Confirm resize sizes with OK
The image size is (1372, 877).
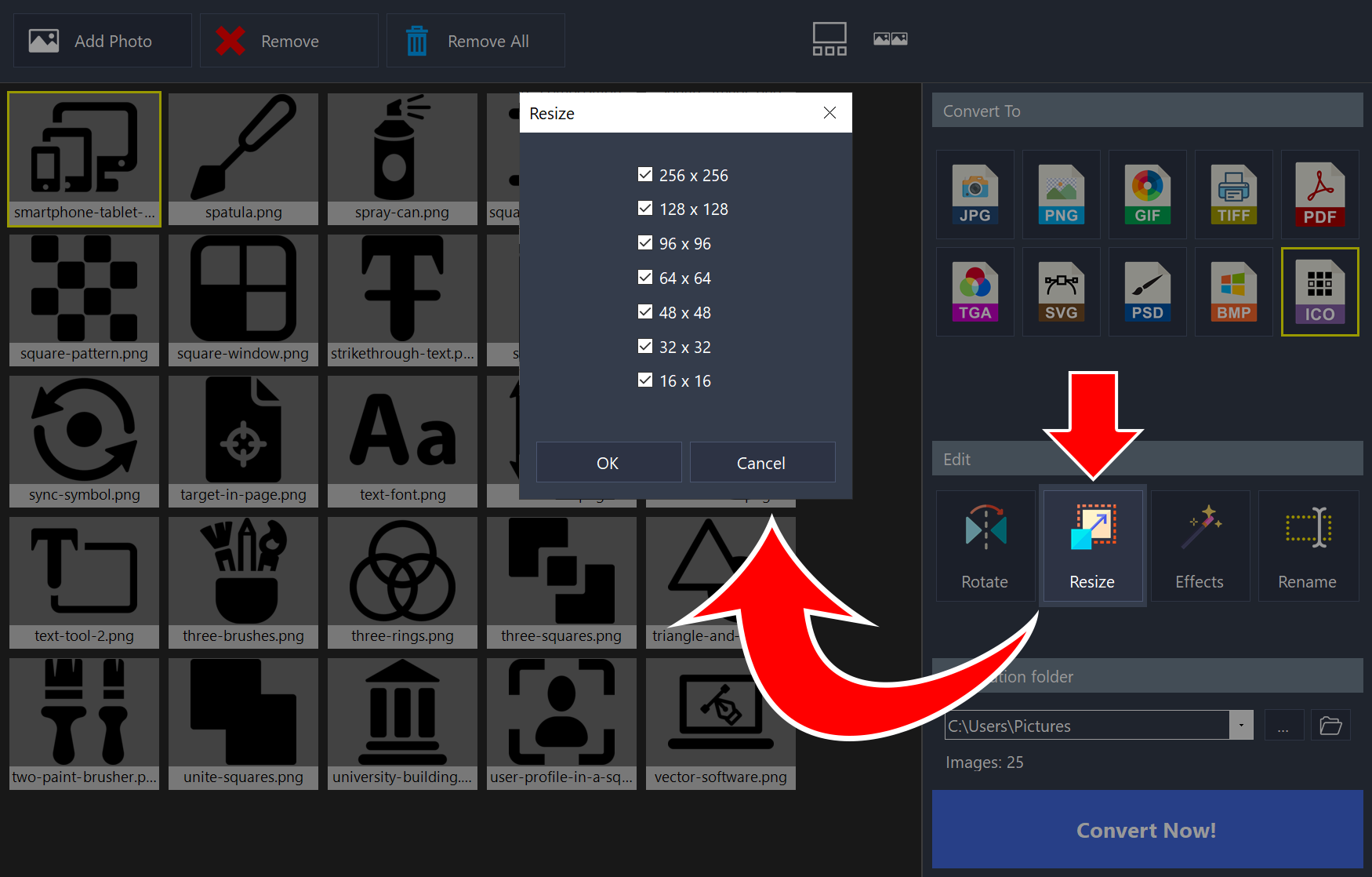click(x=608, y=463)
